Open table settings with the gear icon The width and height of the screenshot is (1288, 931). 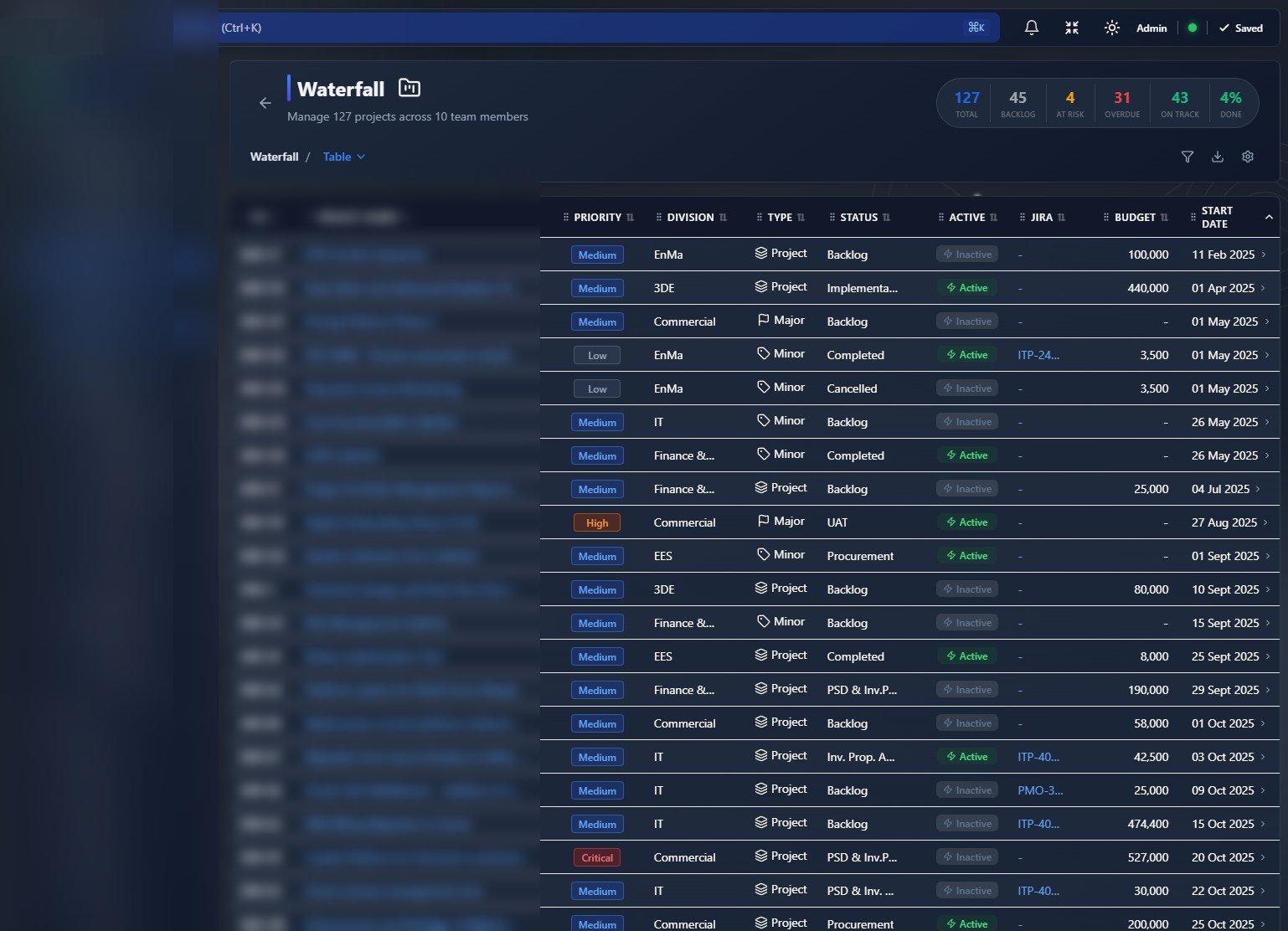coord(1247,157)
